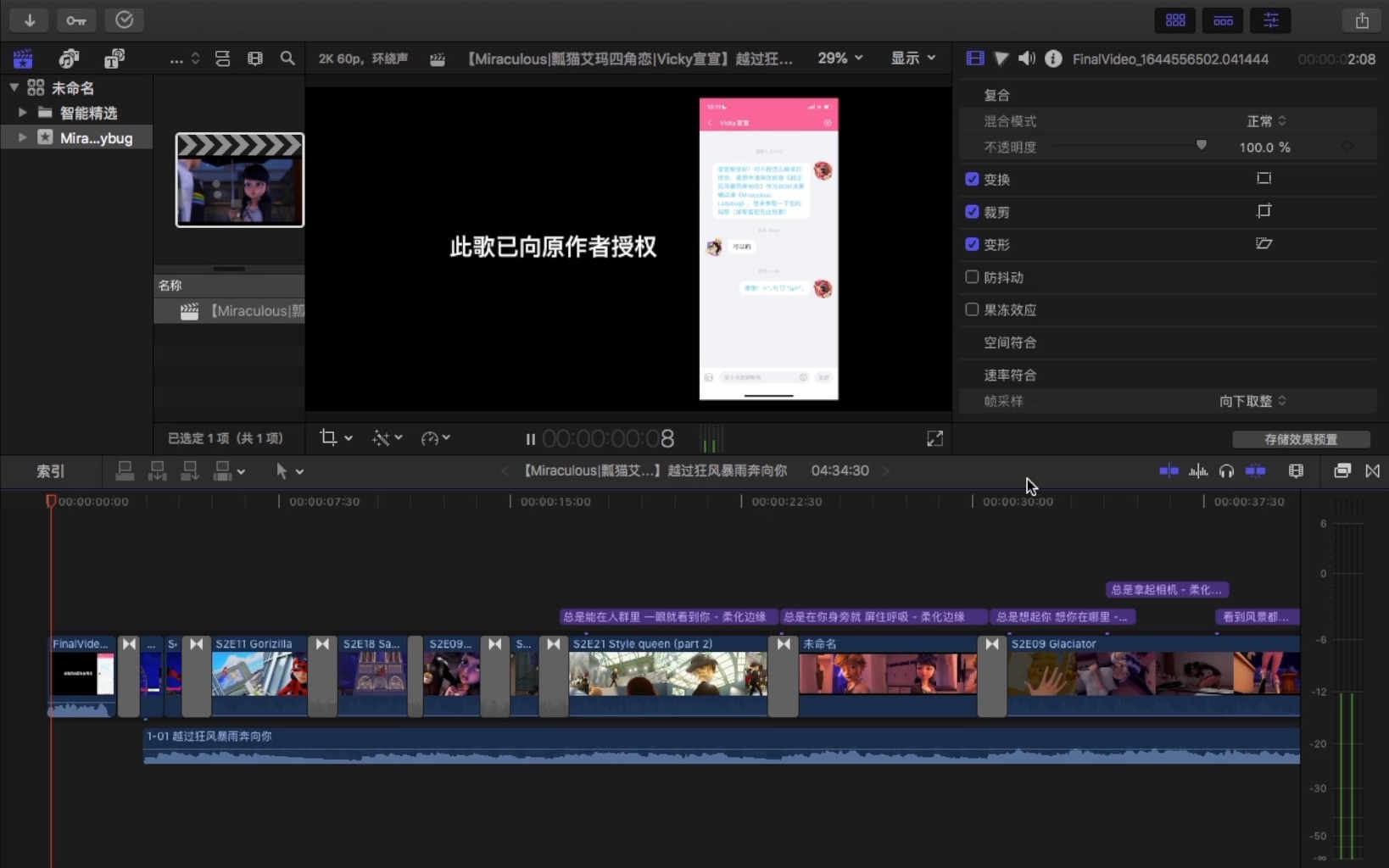This screenshot has height=868, width=1389.
Task: Toggle browser list view icon
Action: 222,58
